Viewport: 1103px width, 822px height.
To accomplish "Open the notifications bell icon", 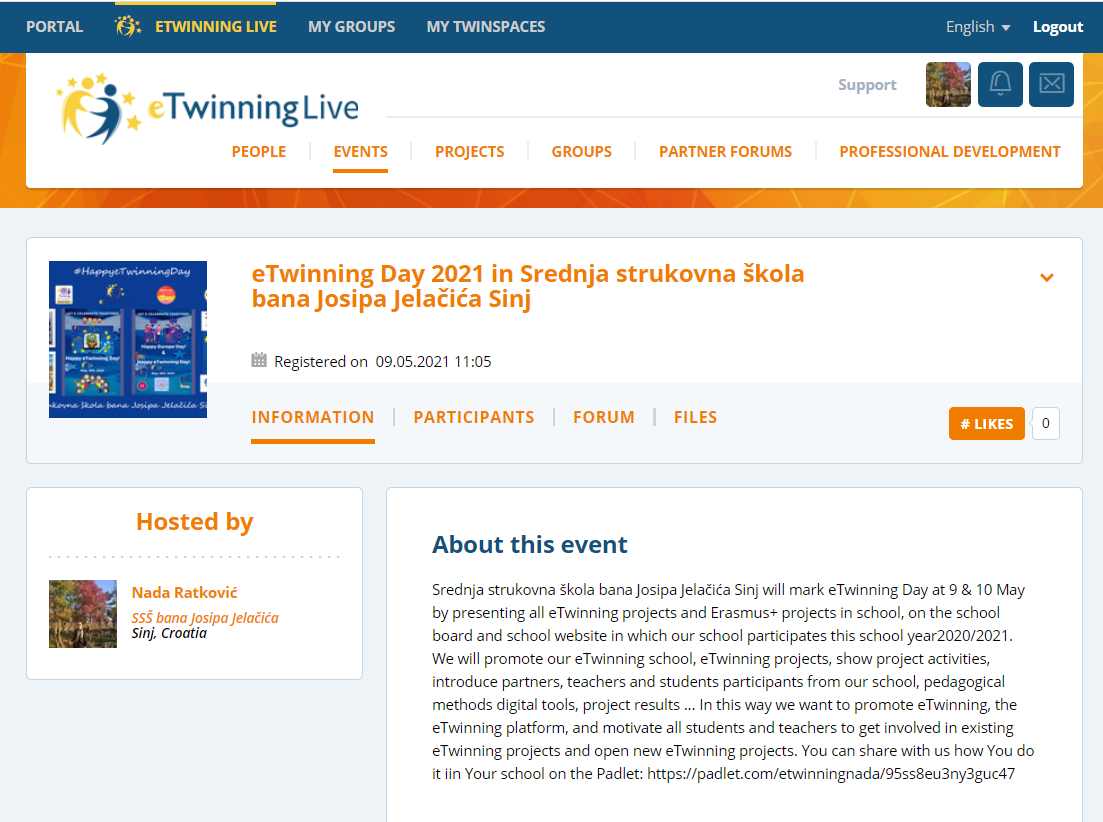I will click(1000, 85).
